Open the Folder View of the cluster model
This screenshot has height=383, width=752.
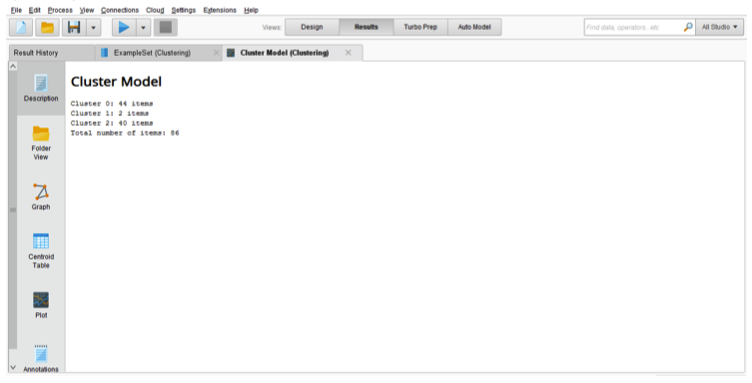(41, 143)
